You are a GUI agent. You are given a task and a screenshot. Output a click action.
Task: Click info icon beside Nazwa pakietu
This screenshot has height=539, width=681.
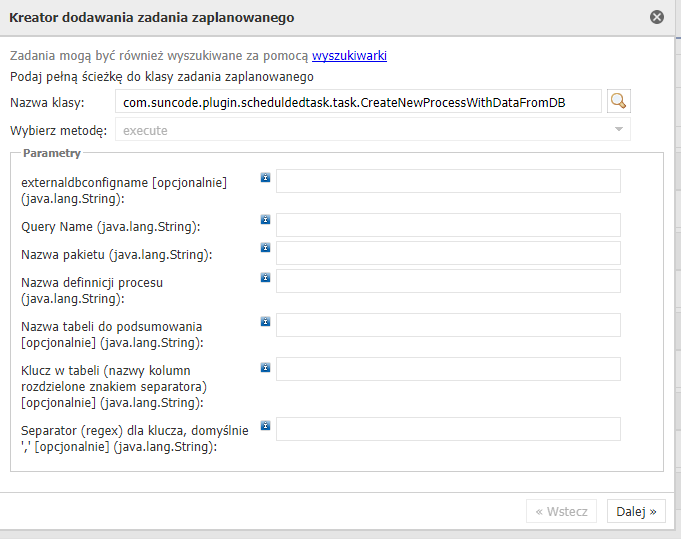tap(265, 247)
